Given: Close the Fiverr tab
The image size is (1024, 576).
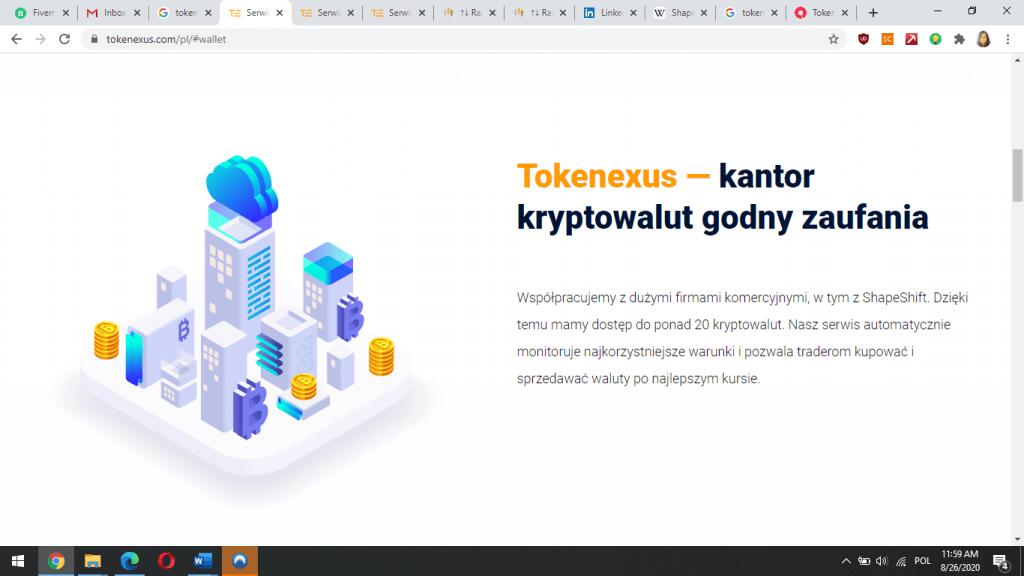Looking at the screenshot, I should (x=65, y=12).
